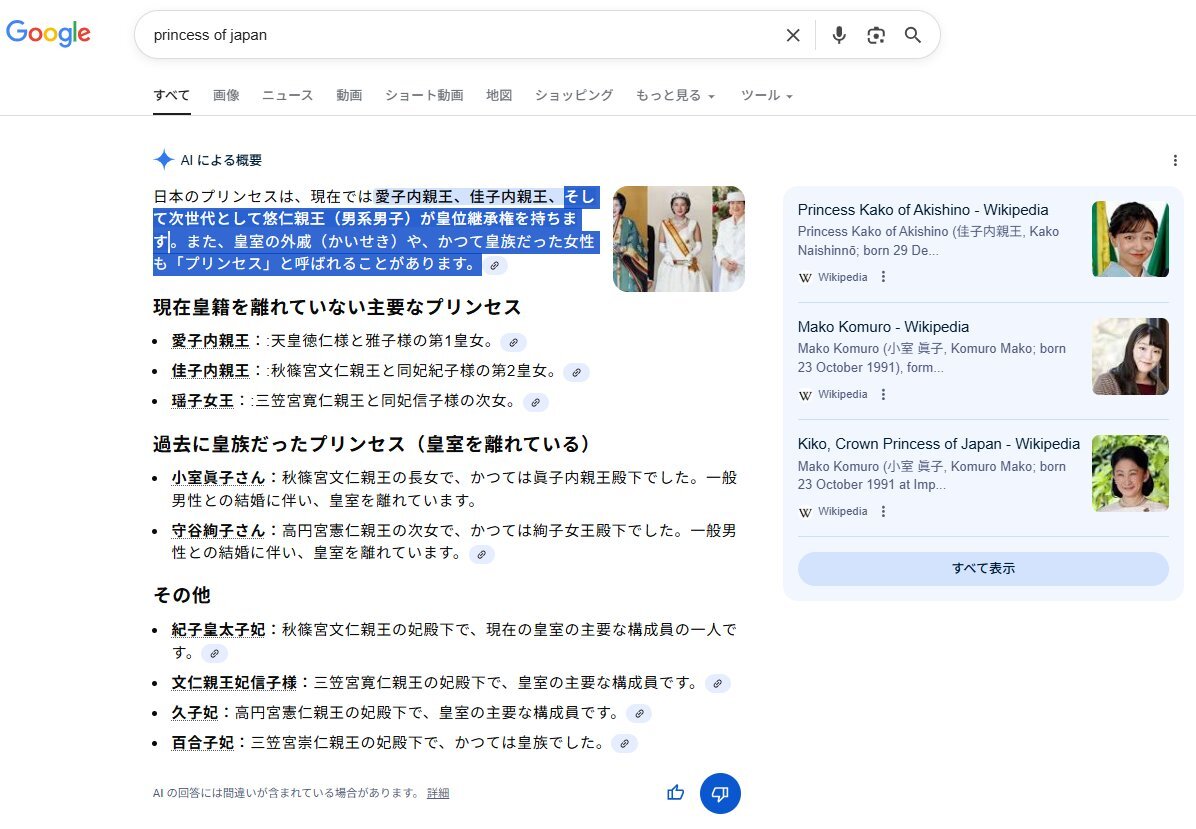
Task: Give thumbs up to AI overview
Action: [x=676, y=793]
